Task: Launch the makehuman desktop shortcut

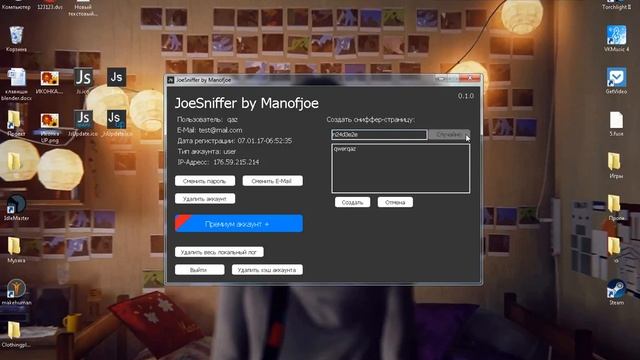Action: pos(16,292)
